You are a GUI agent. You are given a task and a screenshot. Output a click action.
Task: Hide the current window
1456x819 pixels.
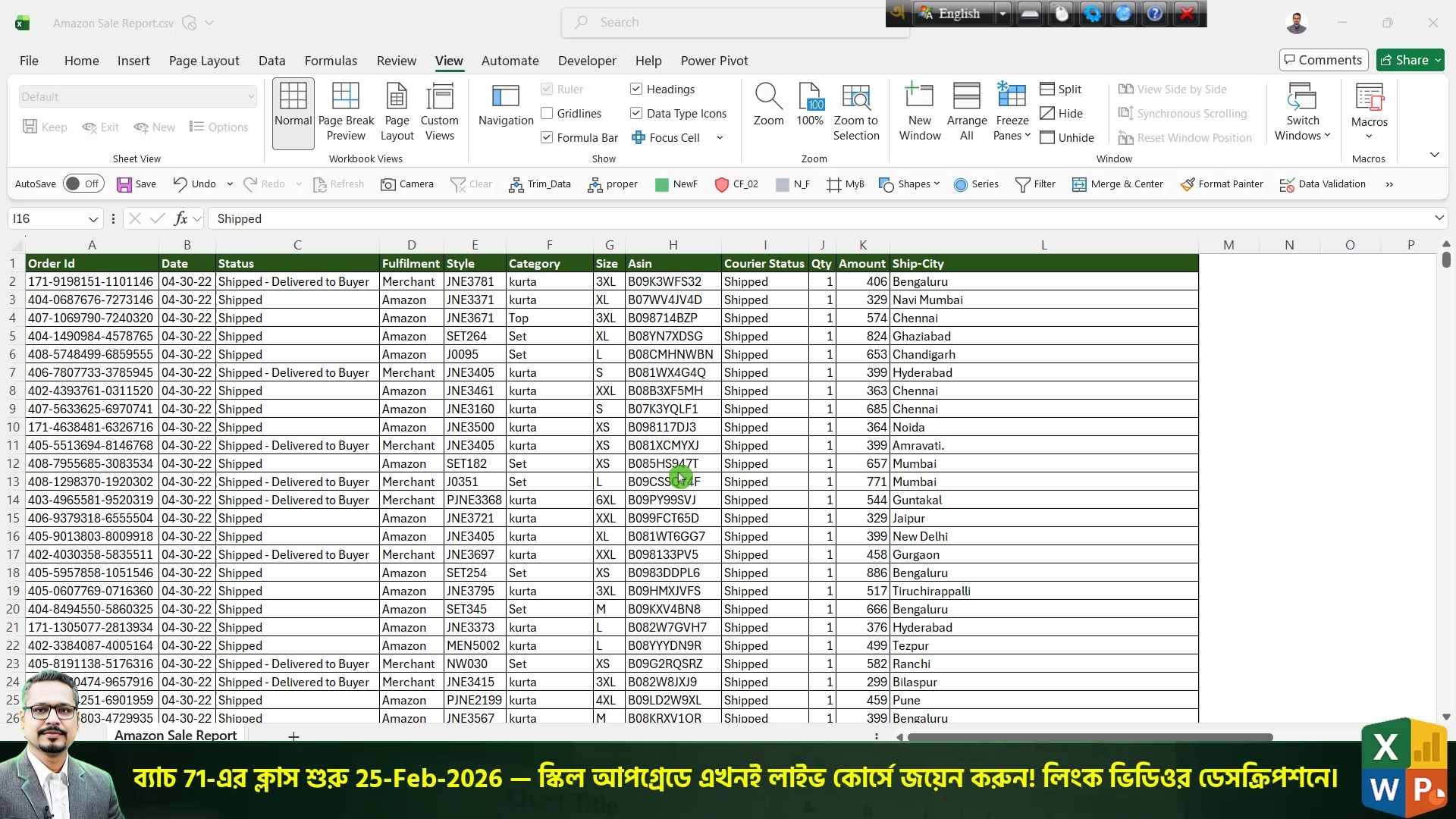point(1061,114)
